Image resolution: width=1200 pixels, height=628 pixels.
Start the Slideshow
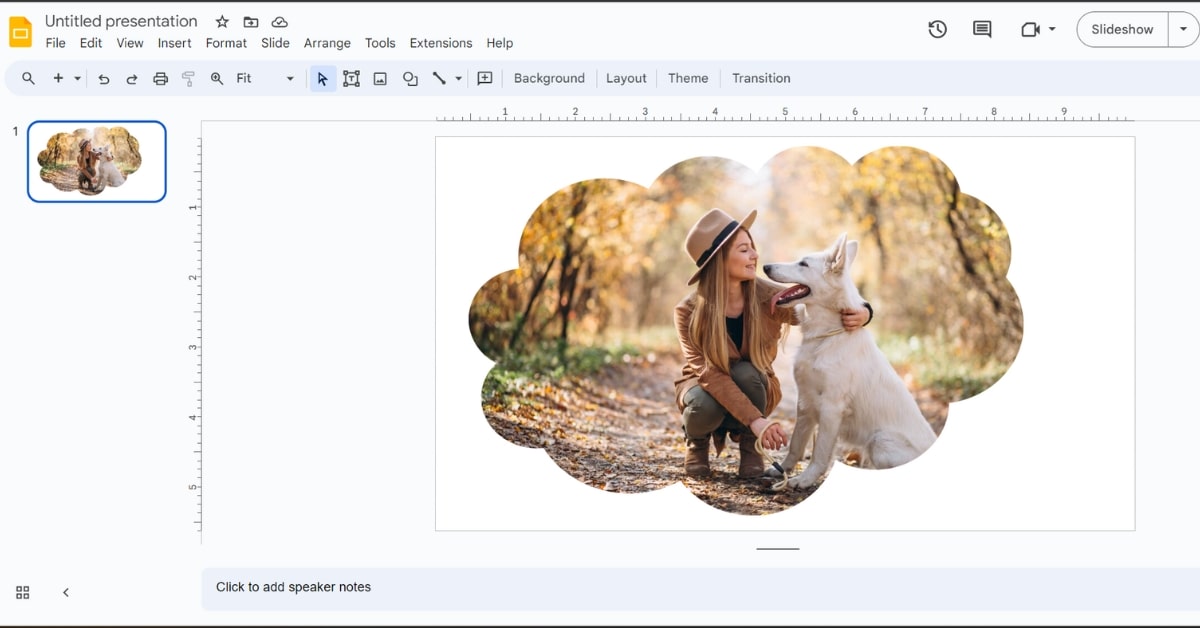coord(1122,29)
